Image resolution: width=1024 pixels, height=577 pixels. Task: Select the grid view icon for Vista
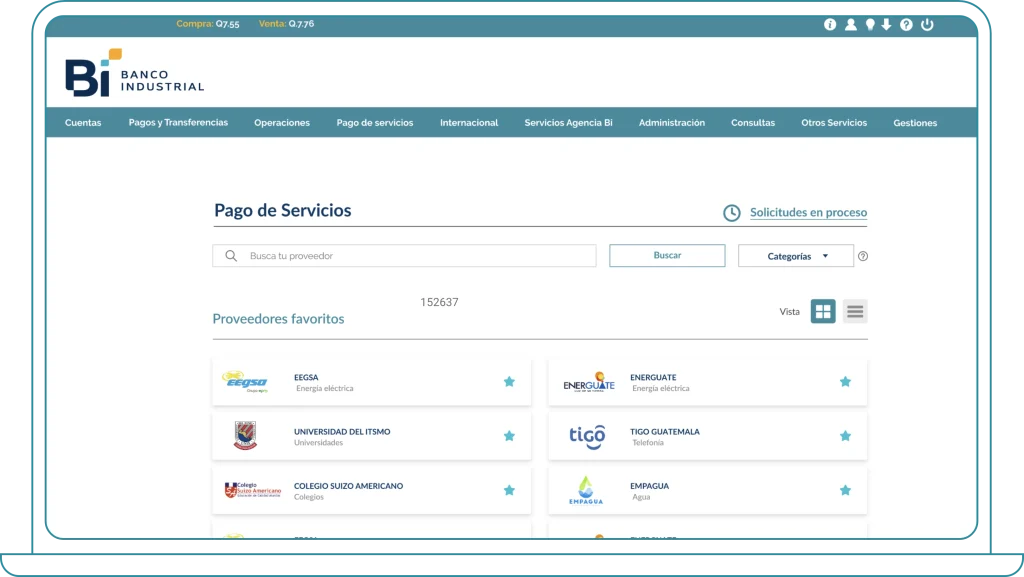click(x=821, y=311)
